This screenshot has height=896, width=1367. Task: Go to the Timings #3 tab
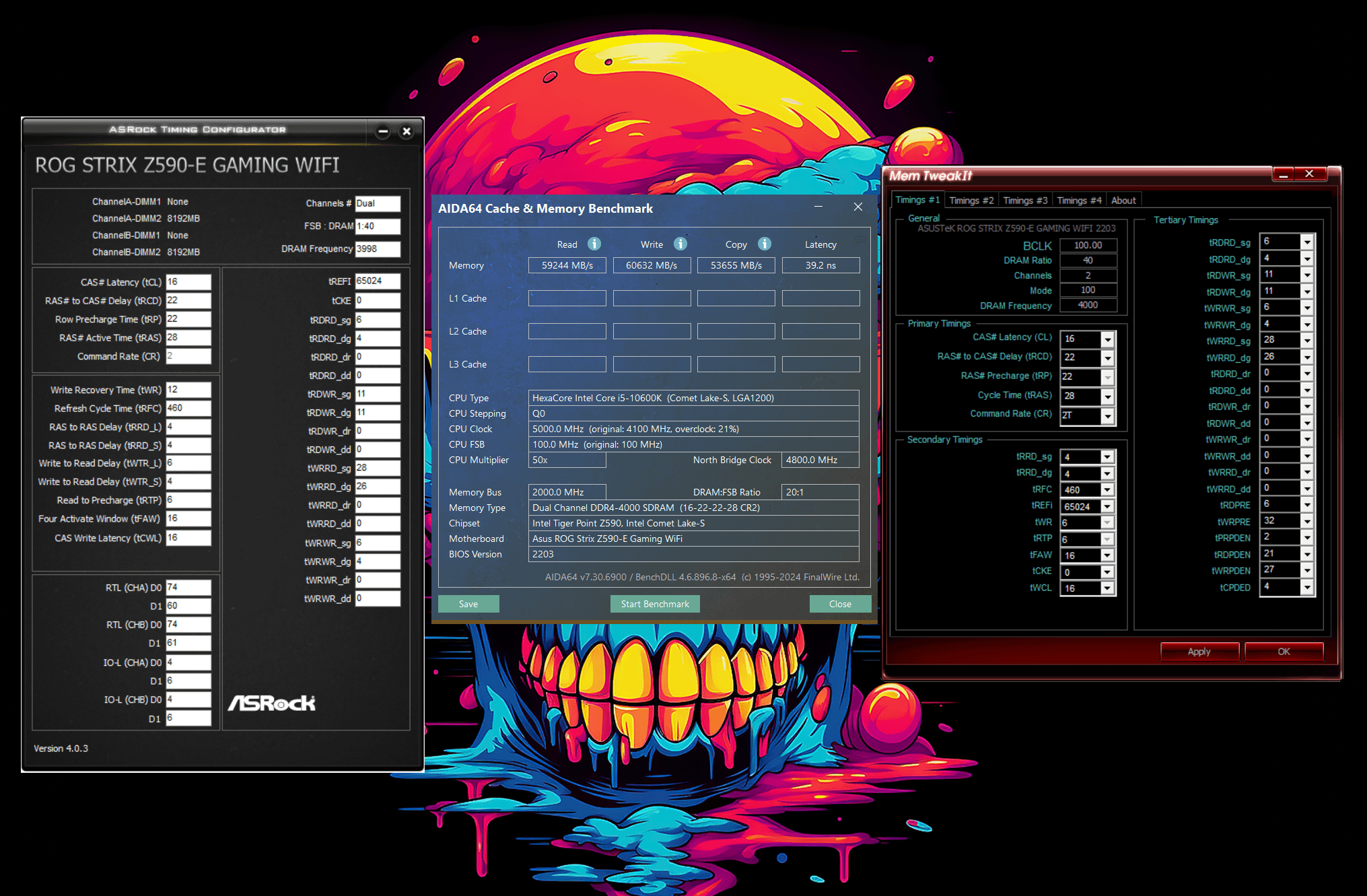[x=1025, y=201]
